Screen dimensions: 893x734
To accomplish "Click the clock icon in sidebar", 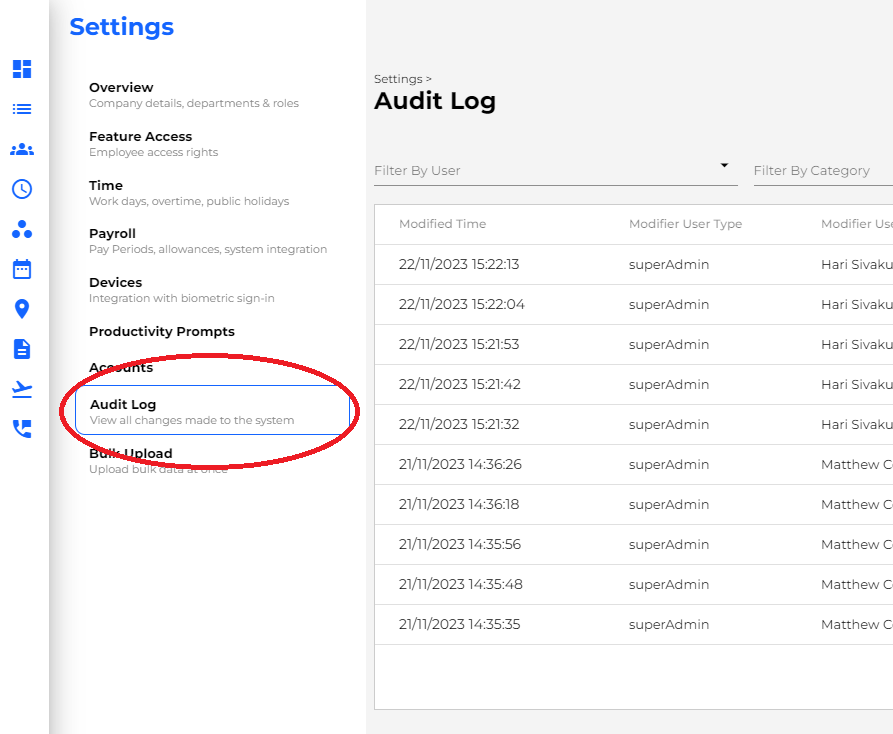I will tap(22, 189).
